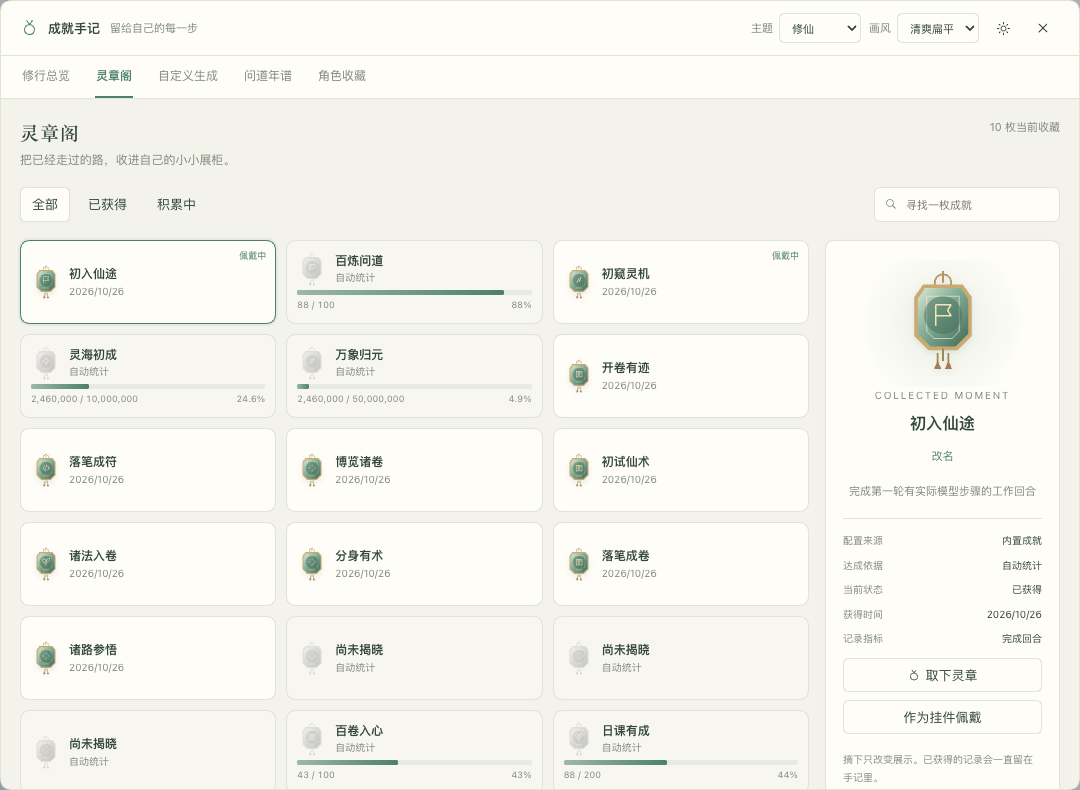This screenshot has height=790, width=1080.
Task: Click the 百卷入心 greyed badge icon
Action: tap(312, 738)
